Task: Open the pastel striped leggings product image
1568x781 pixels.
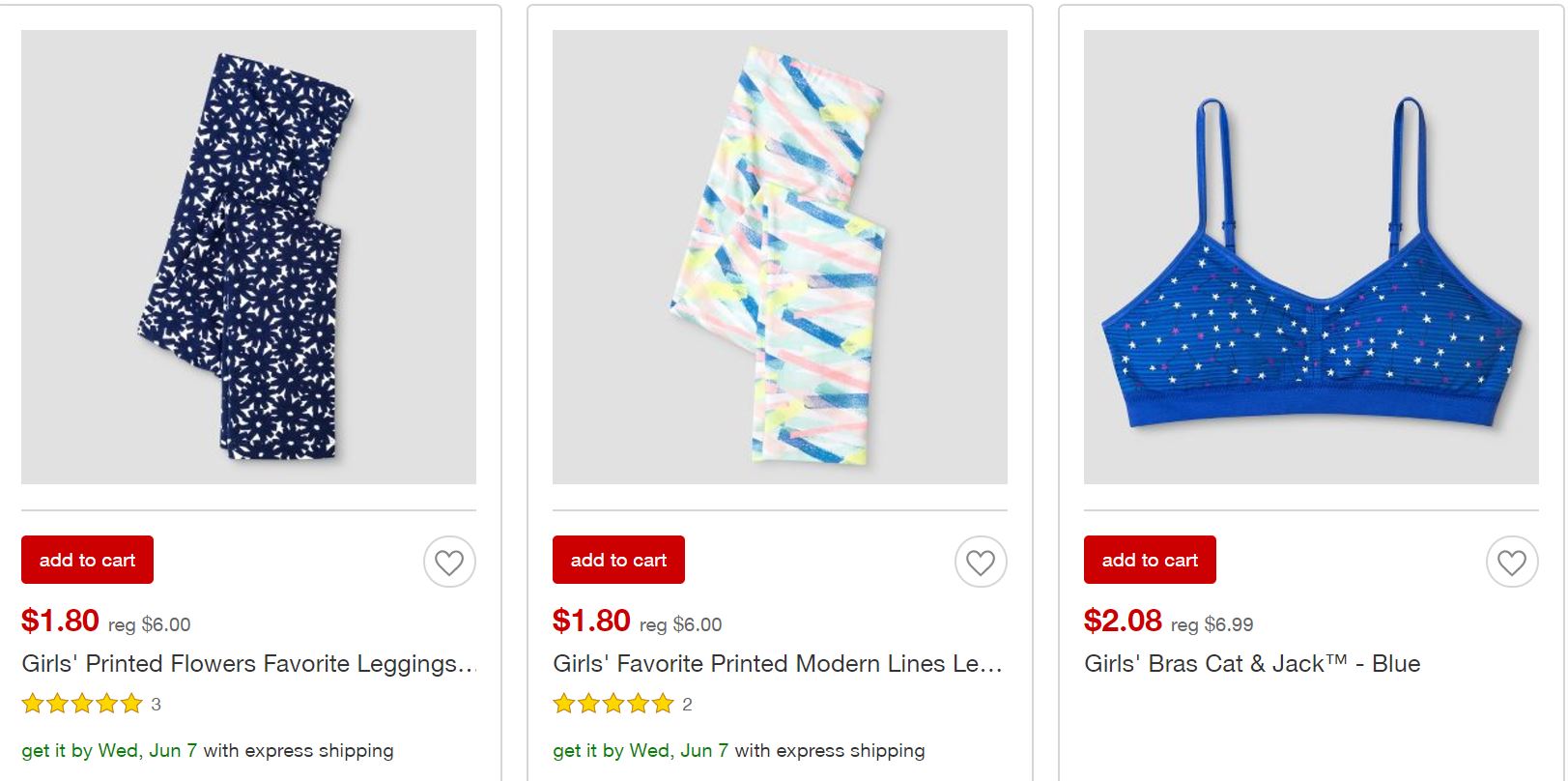Action: coord(780,256)
